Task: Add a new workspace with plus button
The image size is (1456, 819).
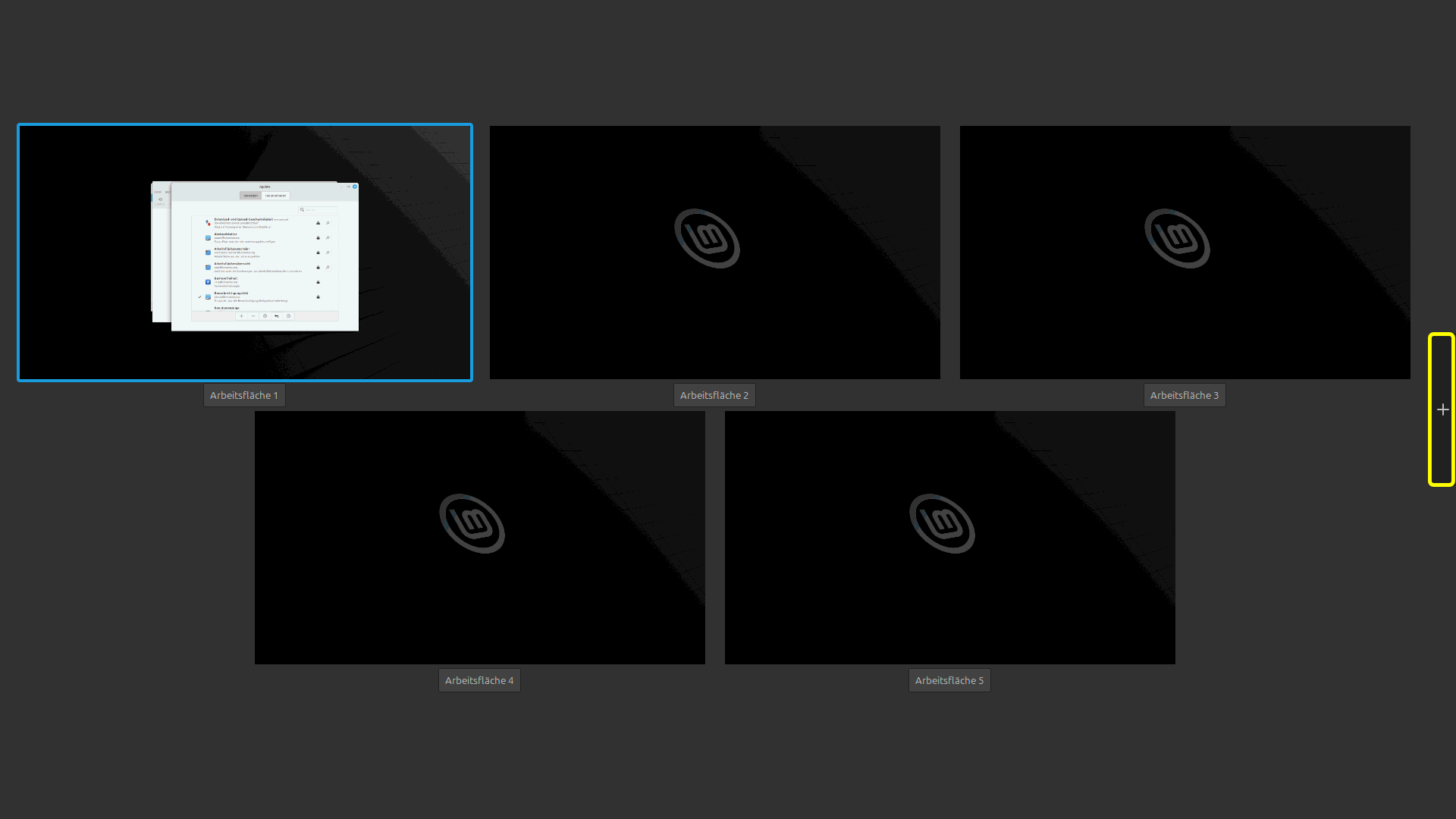Action: click(1442, 409)
